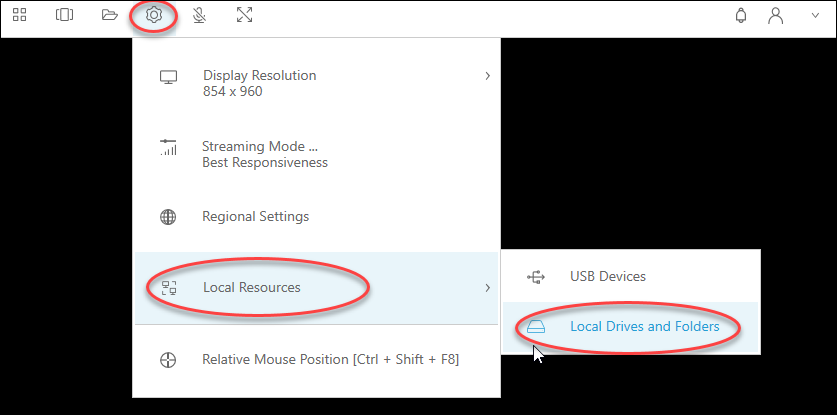Toggle Relative Mouse Position option
This screenshot has height=415, width=837.
[x=330, y=359]
